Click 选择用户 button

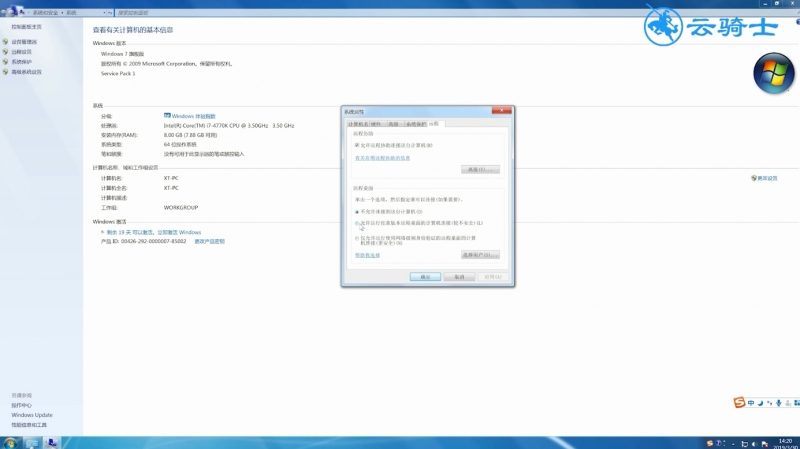point(480,255)
